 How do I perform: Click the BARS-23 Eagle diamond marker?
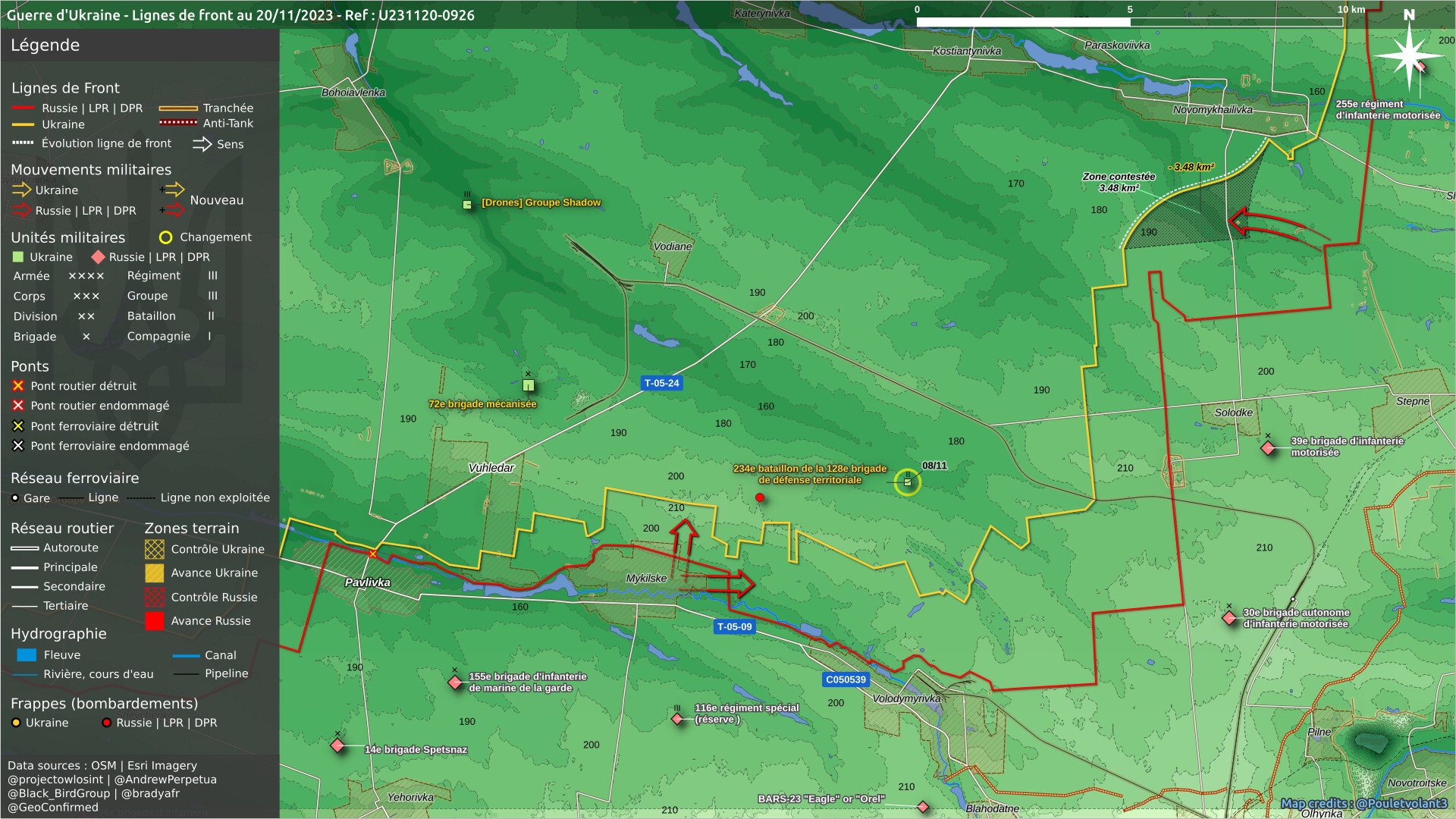click(x=923, y=806)
